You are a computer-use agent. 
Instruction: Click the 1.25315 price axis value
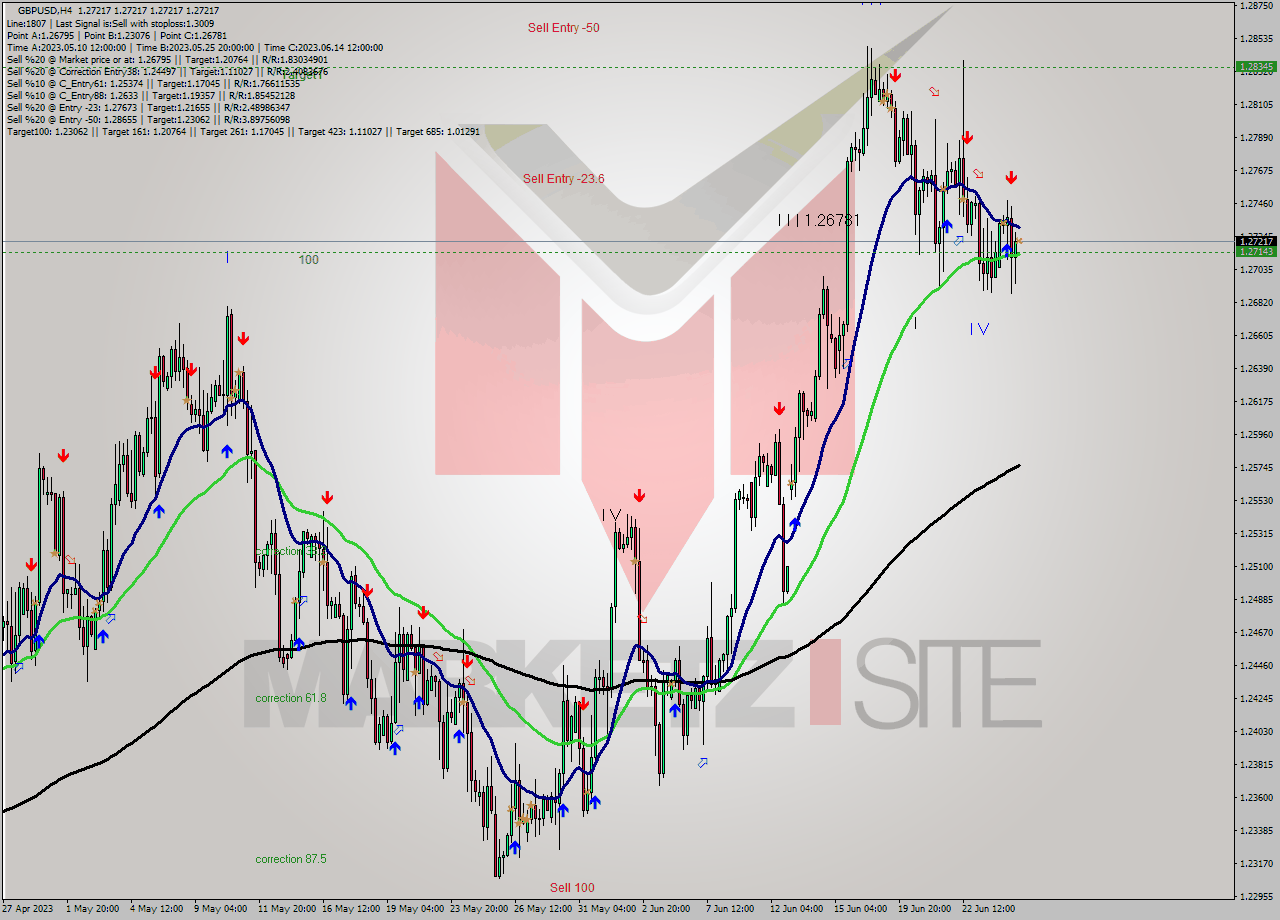coord(1256,533)
